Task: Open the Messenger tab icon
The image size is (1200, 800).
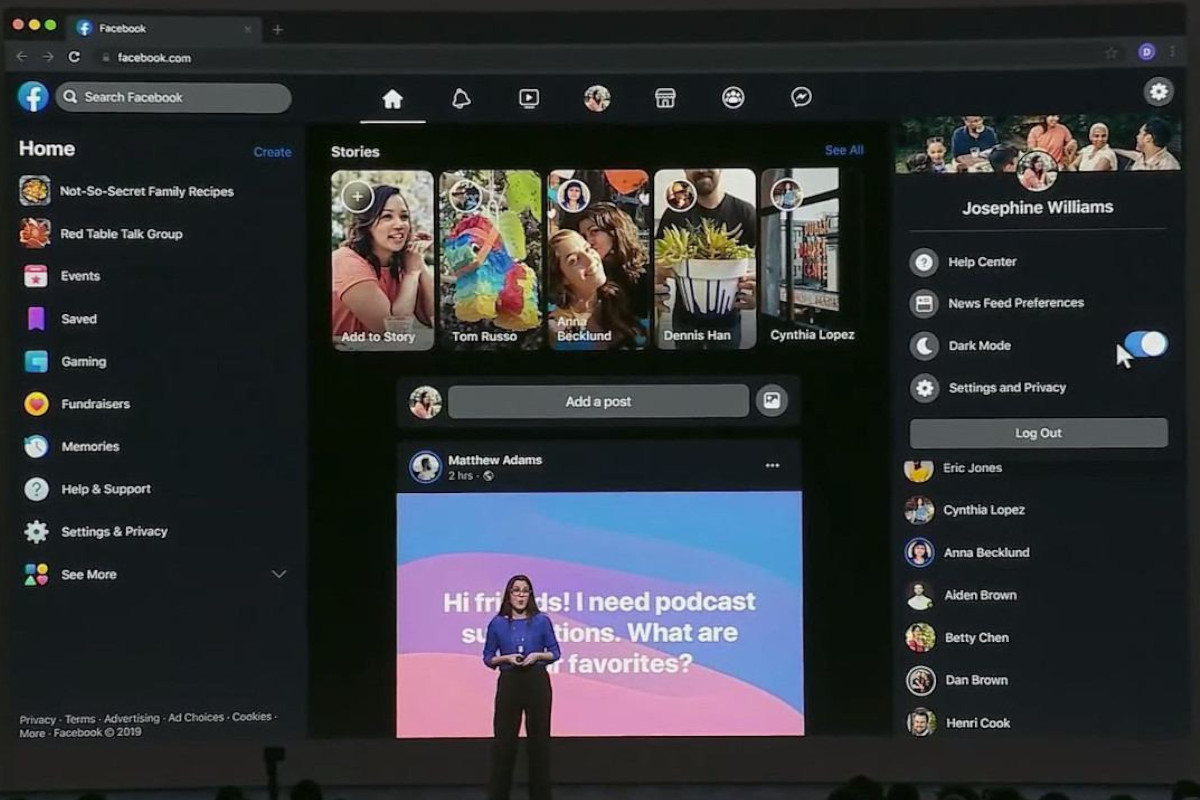Action: 801,97
